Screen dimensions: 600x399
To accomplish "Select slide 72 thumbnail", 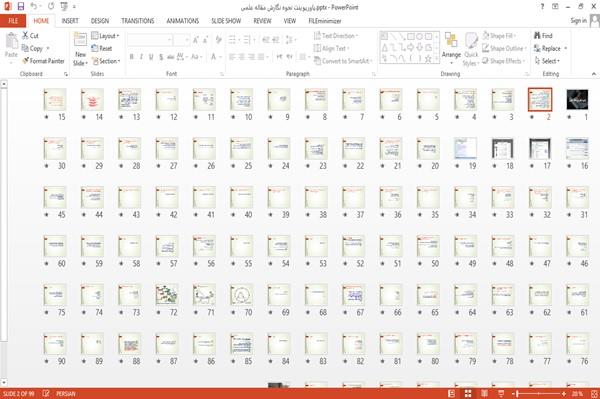I will 167,295.
